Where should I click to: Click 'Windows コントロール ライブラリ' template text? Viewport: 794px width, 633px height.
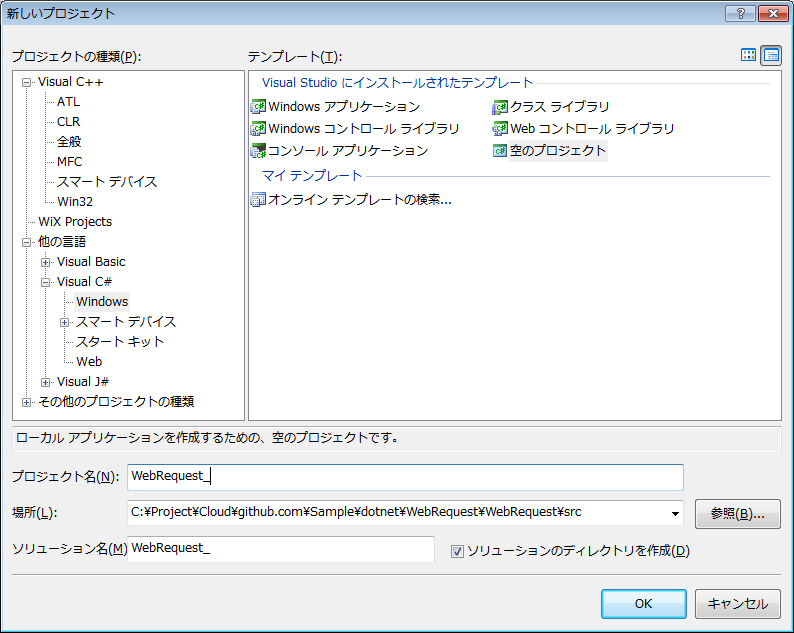[364, 129]
